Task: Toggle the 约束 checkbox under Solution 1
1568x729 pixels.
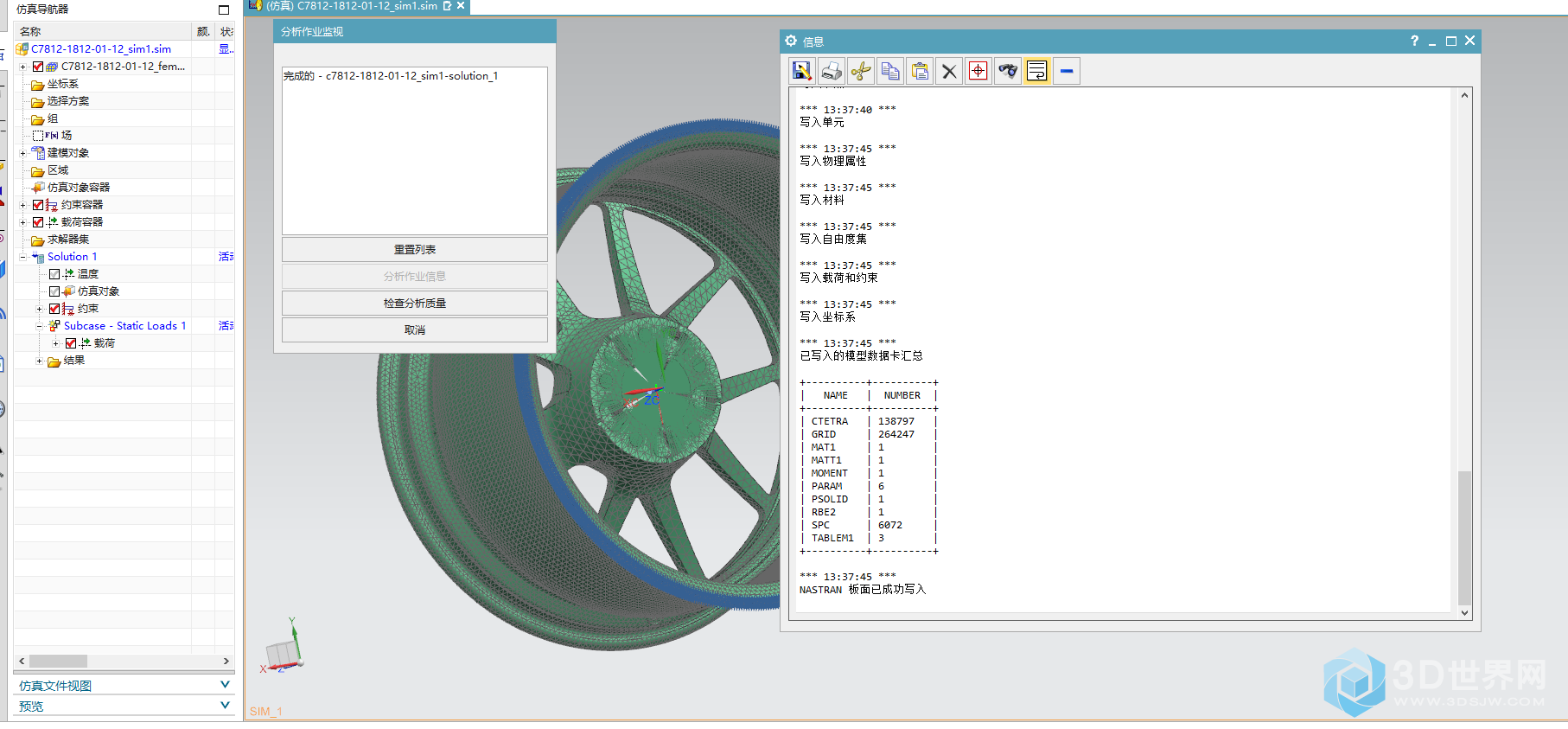Action: coord(54,309)
